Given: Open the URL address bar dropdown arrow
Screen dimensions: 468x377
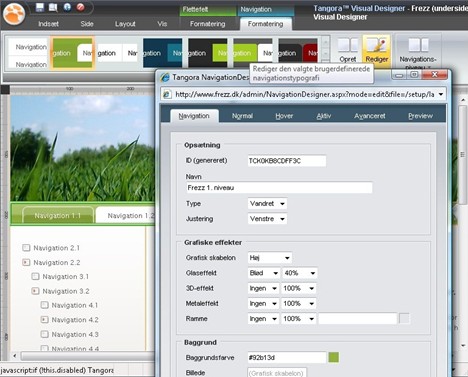Looking at the screenshot, I should click(441, 94).
